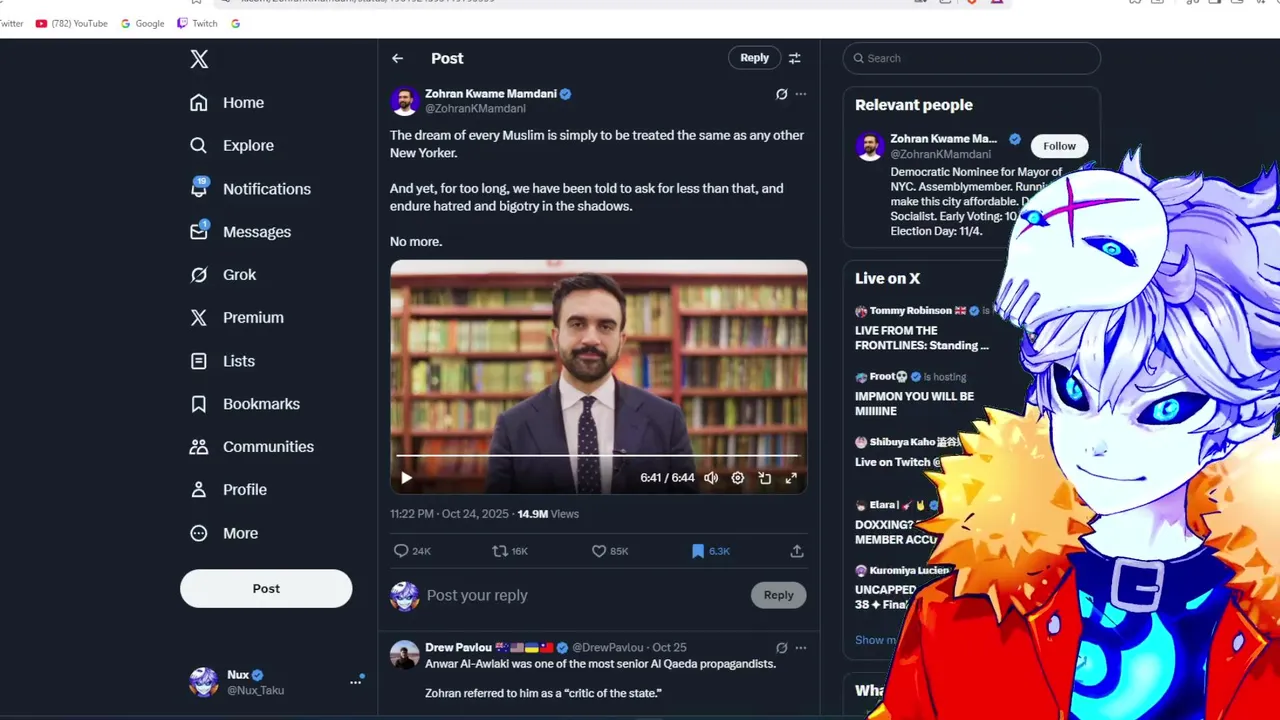
Task: Open Explore in the sidebar
Action: click(232, 145)
